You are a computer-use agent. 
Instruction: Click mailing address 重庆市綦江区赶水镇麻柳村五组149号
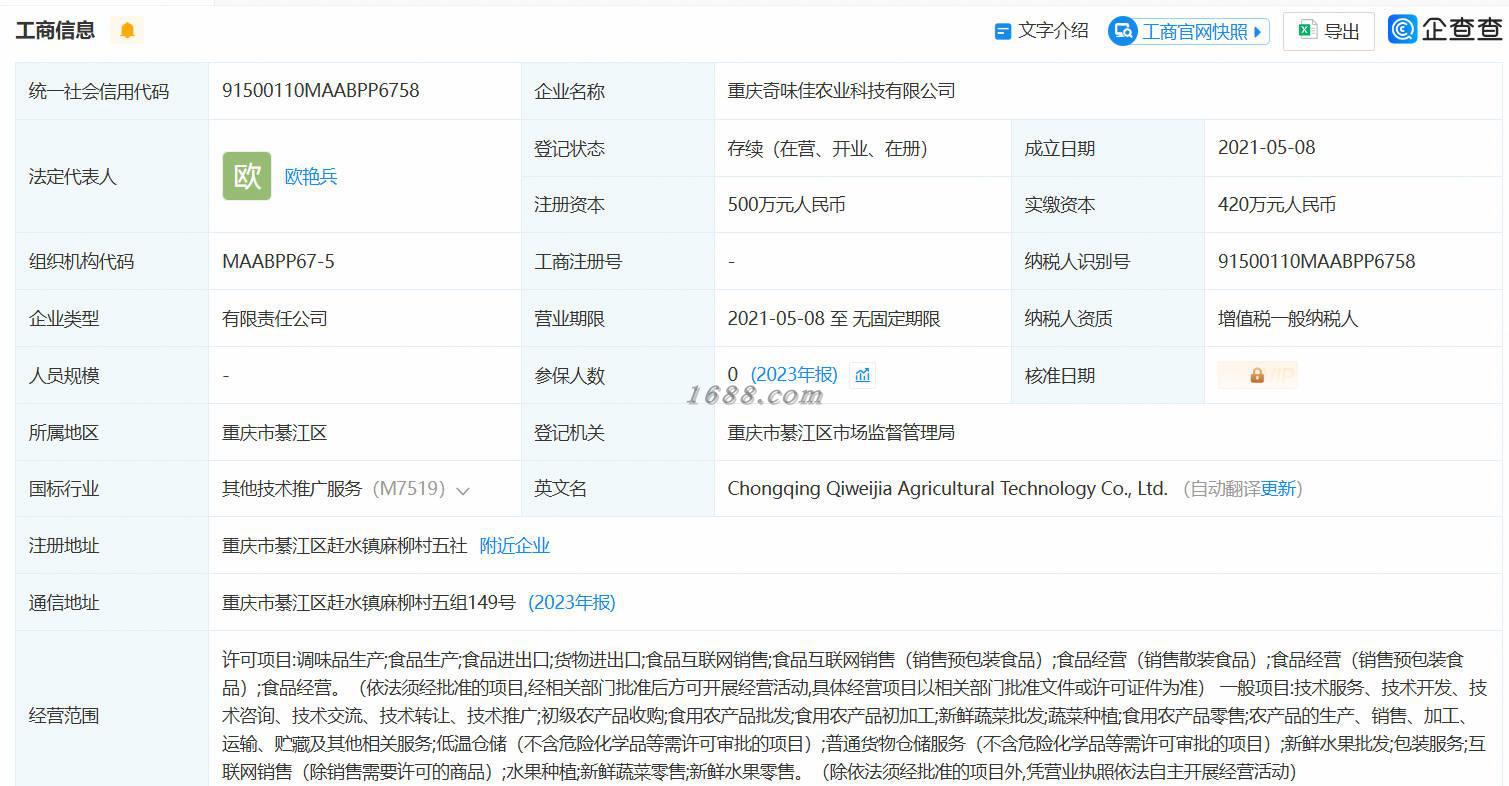(x=369, y=603)
